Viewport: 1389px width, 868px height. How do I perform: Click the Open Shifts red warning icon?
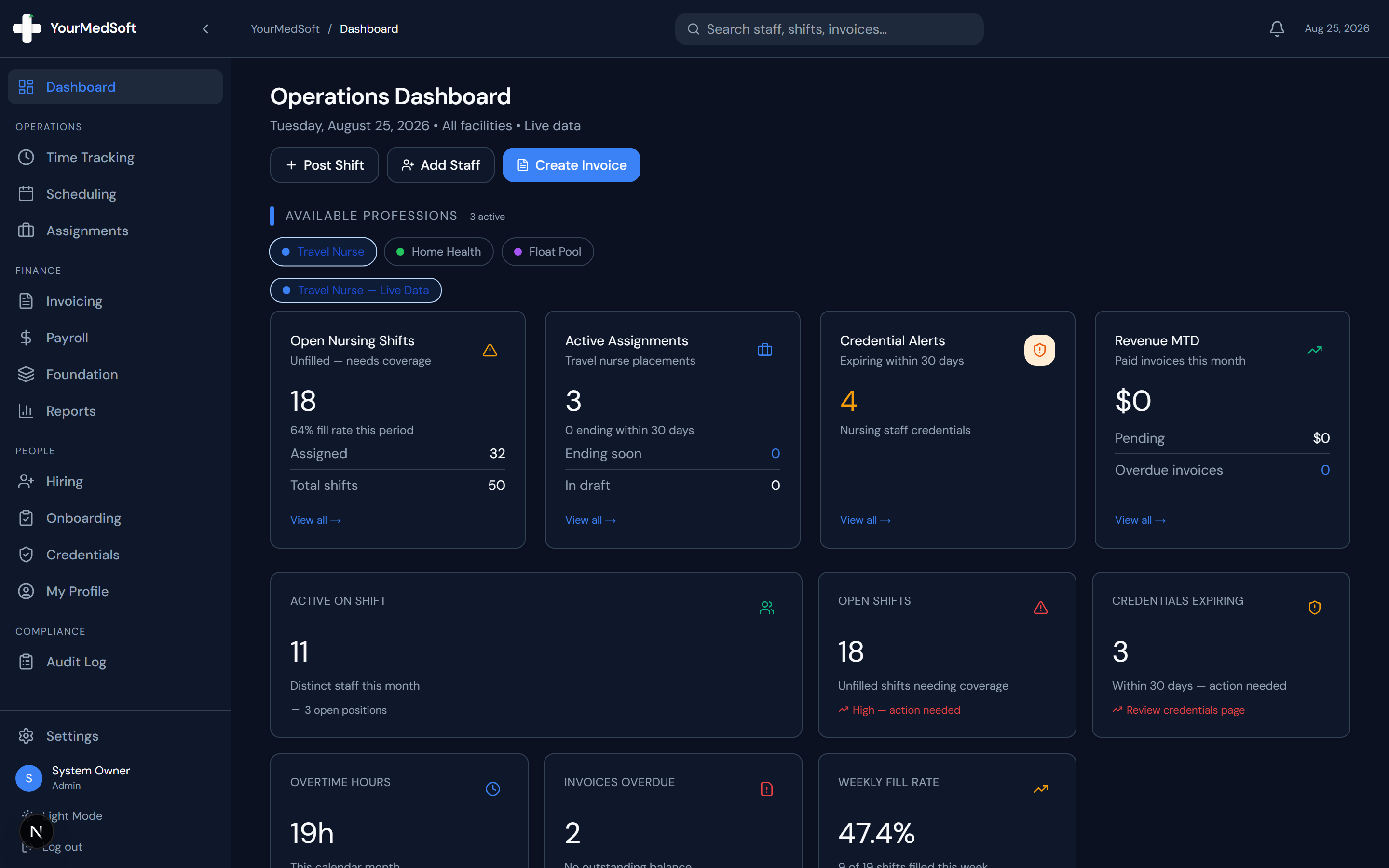1041,608
